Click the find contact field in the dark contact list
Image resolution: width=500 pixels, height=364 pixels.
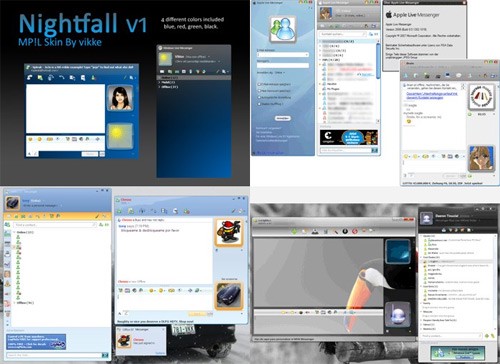coord(451,336)
